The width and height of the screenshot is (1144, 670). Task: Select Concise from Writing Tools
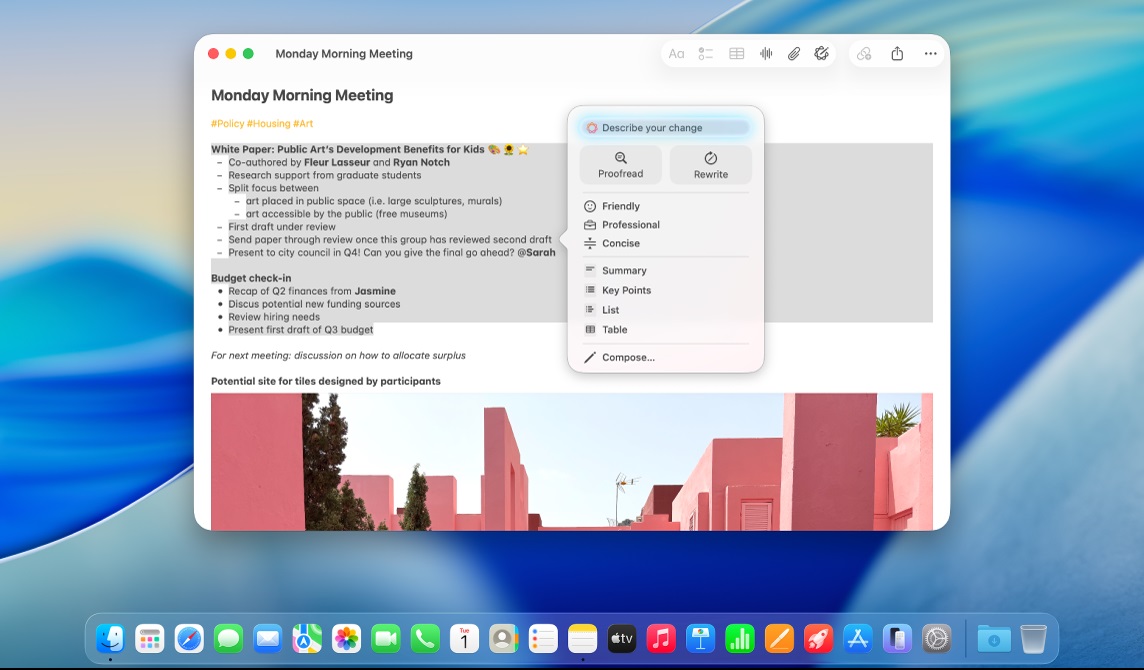point(620,244)
